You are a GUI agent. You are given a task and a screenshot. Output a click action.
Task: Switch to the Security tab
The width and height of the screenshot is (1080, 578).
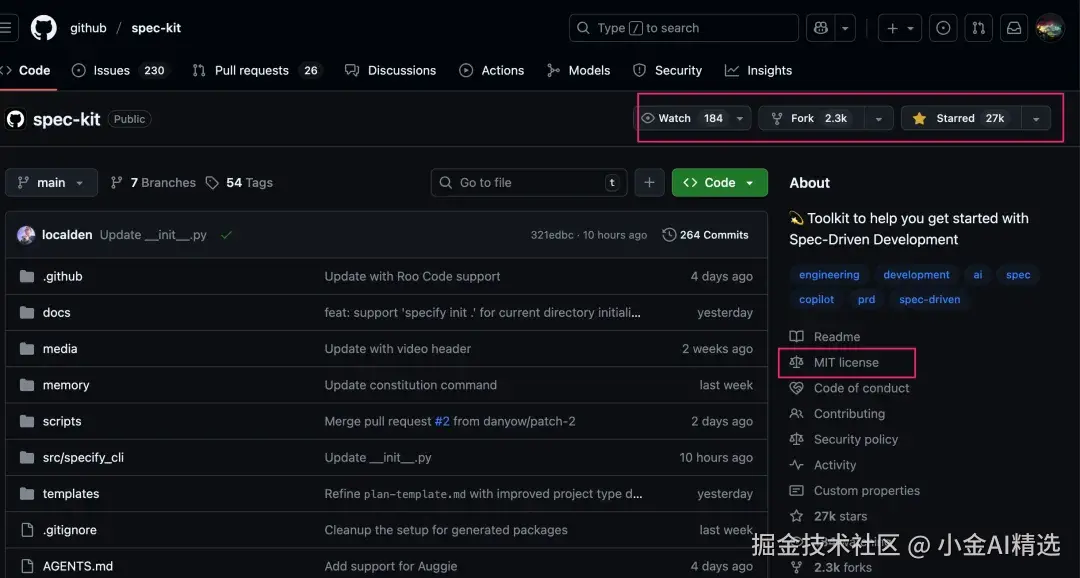667,70
